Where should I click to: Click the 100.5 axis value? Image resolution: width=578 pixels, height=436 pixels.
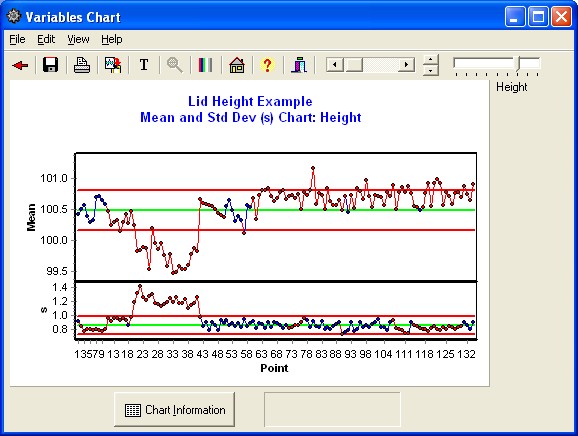click(x=54, y=209)
